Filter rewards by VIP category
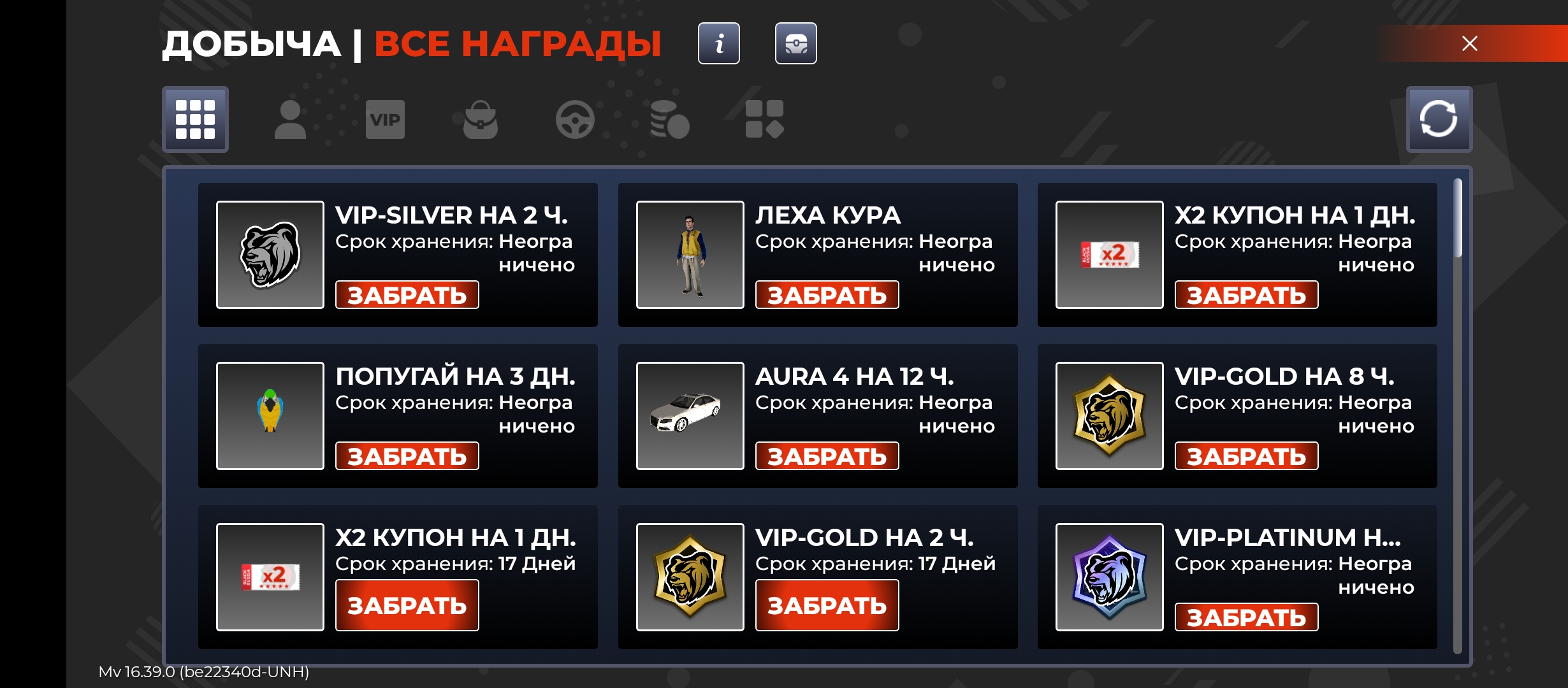The image size is (1568, 688). pos(385,119)
